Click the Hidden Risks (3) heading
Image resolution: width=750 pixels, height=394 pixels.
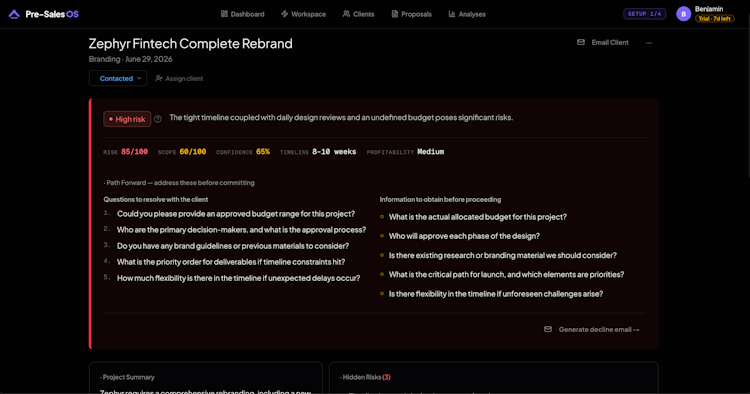coord(365,377)
